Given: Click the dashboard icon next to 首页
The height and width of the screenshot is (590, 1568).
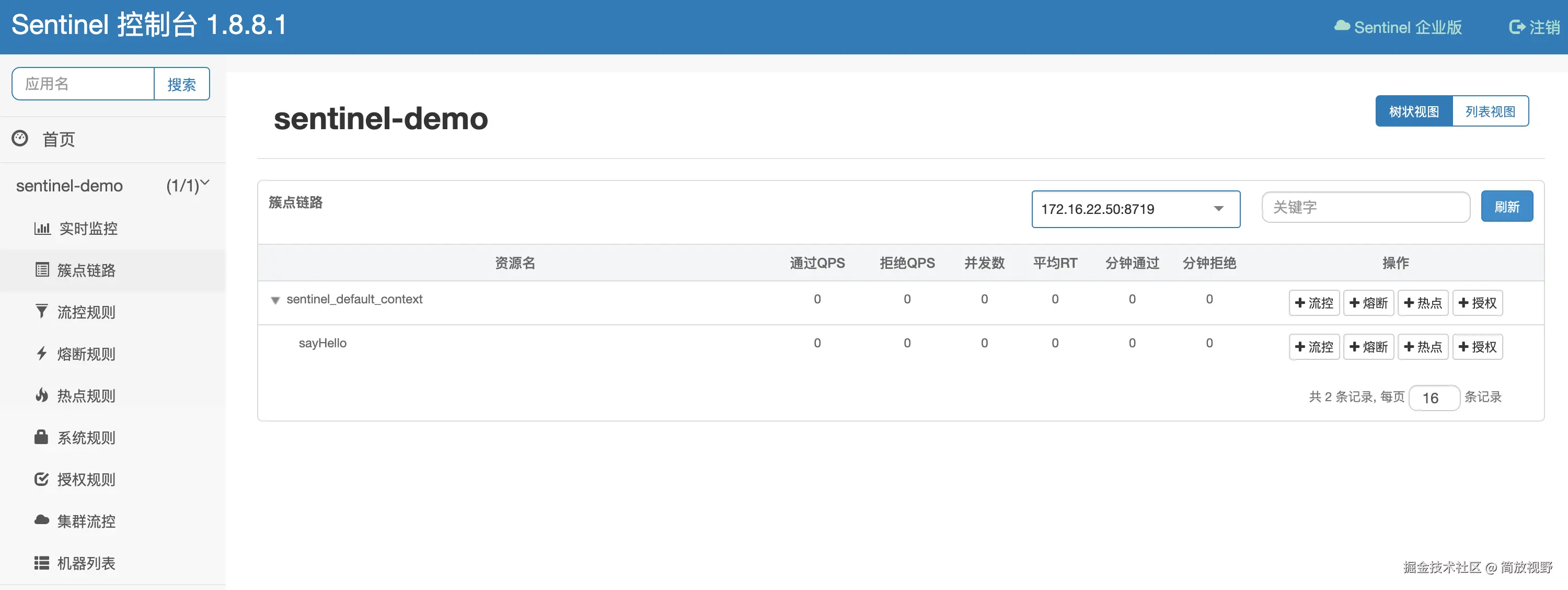Looking at the screenshot, I should click(x=20, y=138).
